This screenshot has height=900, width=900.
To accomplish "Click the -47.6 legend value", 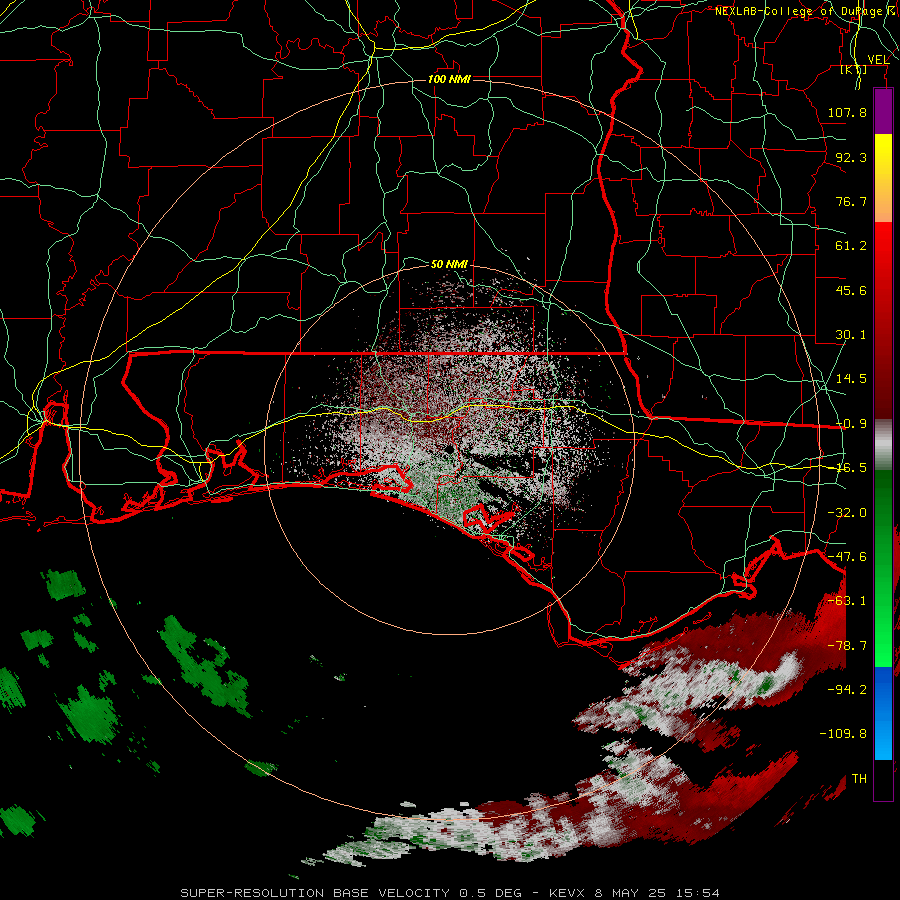I will [x=847, y=557].
